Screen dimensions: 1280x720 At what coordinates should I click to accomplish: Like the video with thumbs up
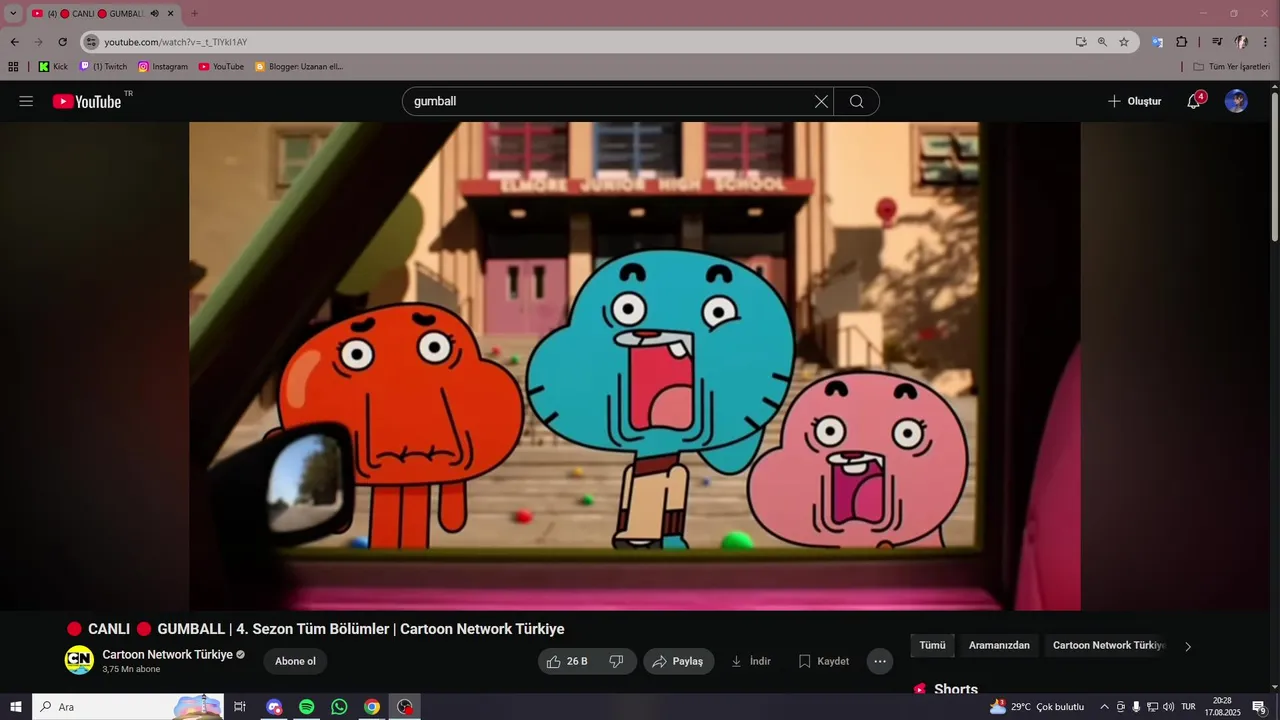click(x=567, y=661)
